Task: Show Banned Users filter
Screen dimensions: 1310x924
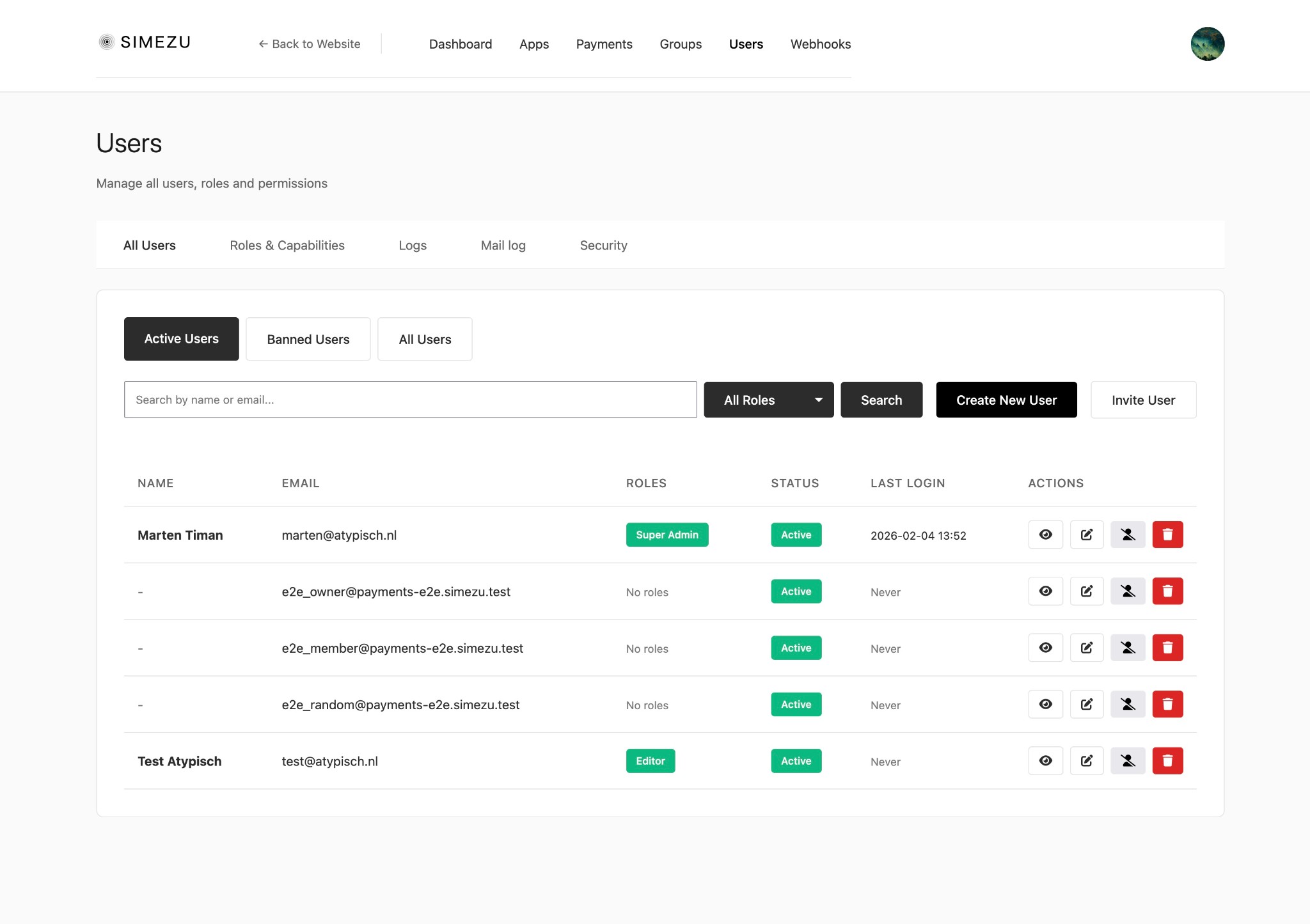Action: click(308, 339)
